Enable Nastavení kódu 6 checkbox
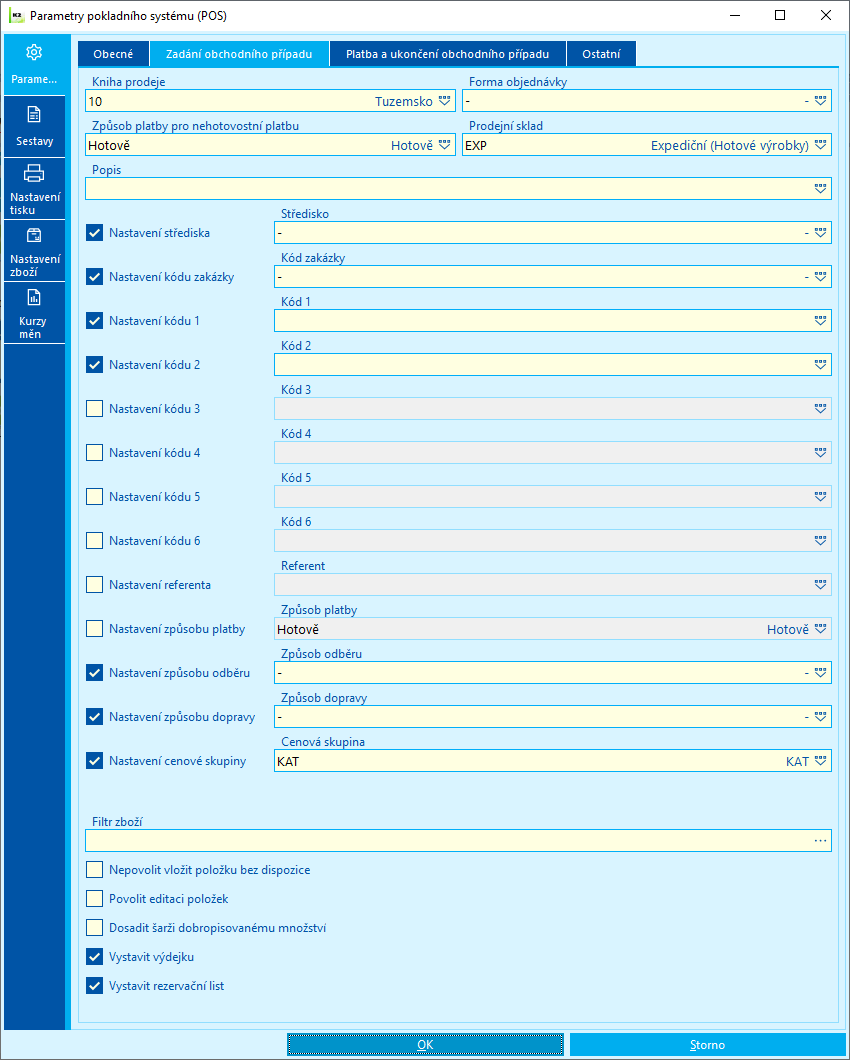 [x=95, y=541]
